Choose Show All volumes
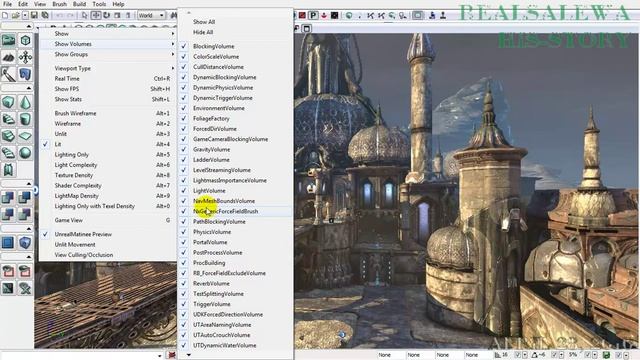This screenshot has width=640, height=360. coord(204,22)
